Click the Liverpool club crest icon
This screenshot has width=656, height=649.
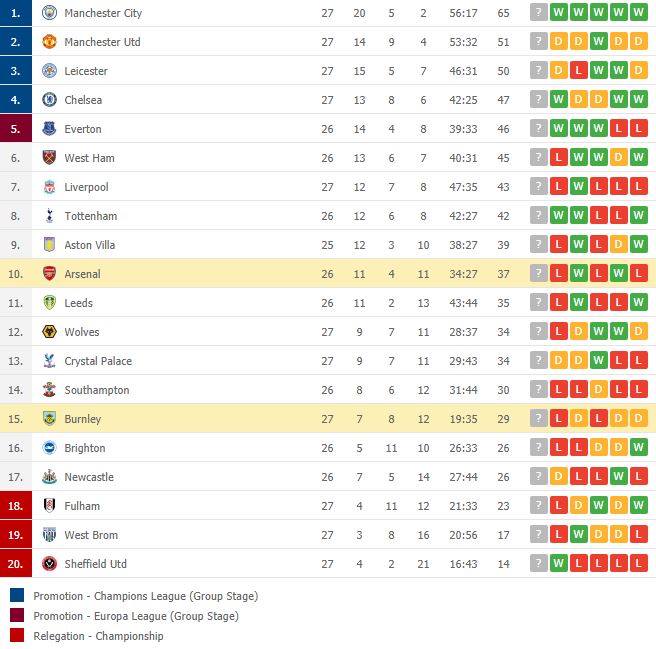coord(49,187)
